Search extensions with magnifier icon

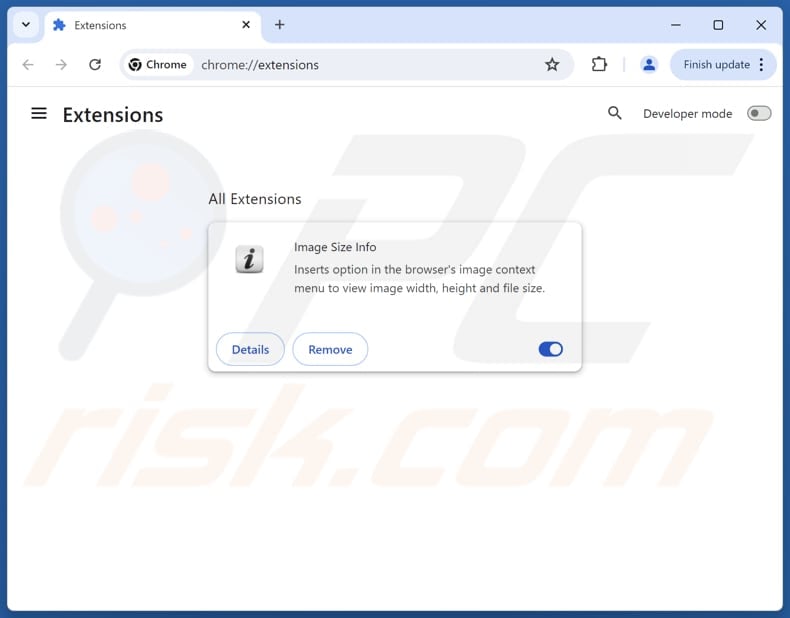point(614,113)
